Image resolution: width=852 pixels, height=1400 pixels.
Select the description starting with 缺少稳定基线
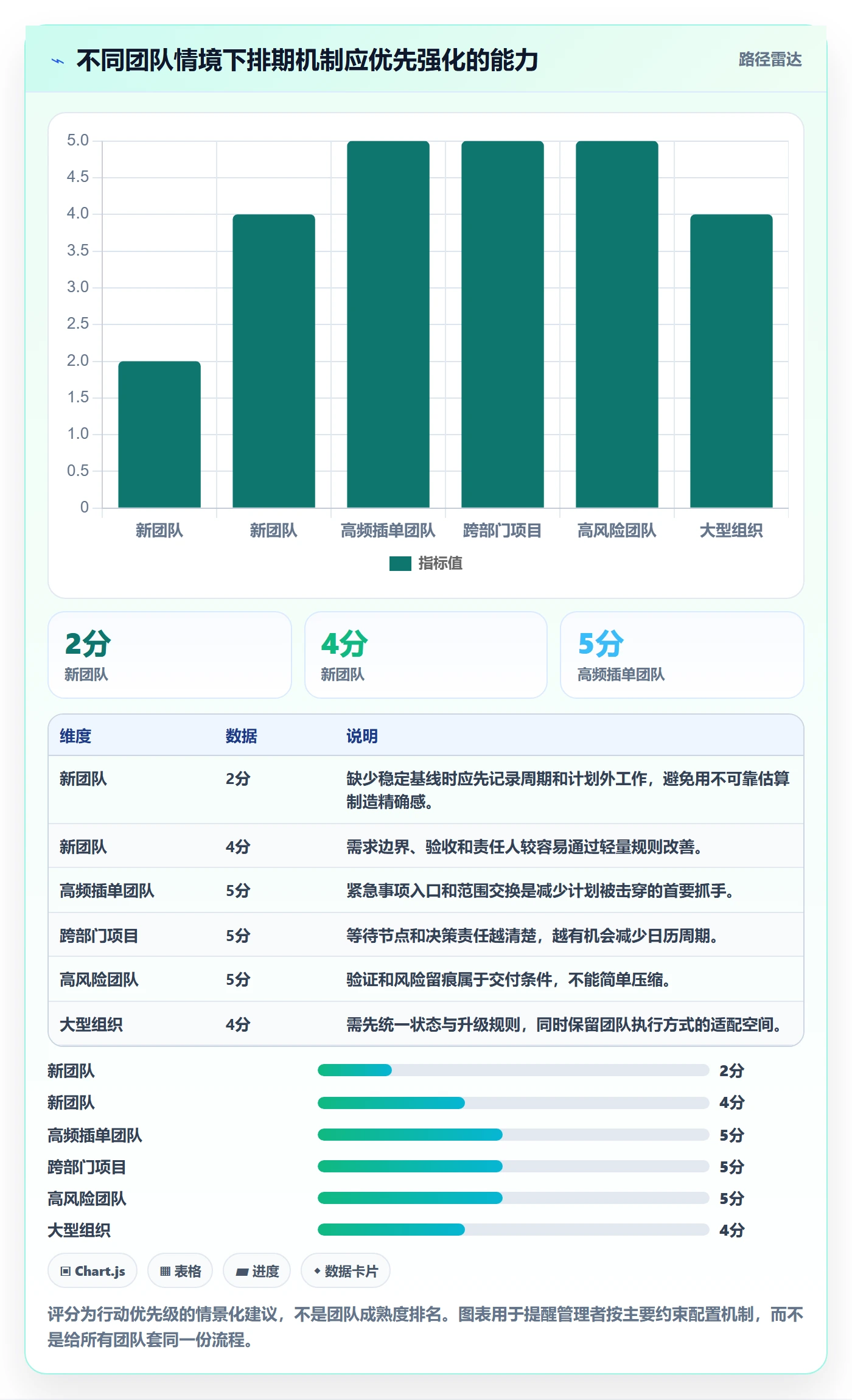point(568,790)
